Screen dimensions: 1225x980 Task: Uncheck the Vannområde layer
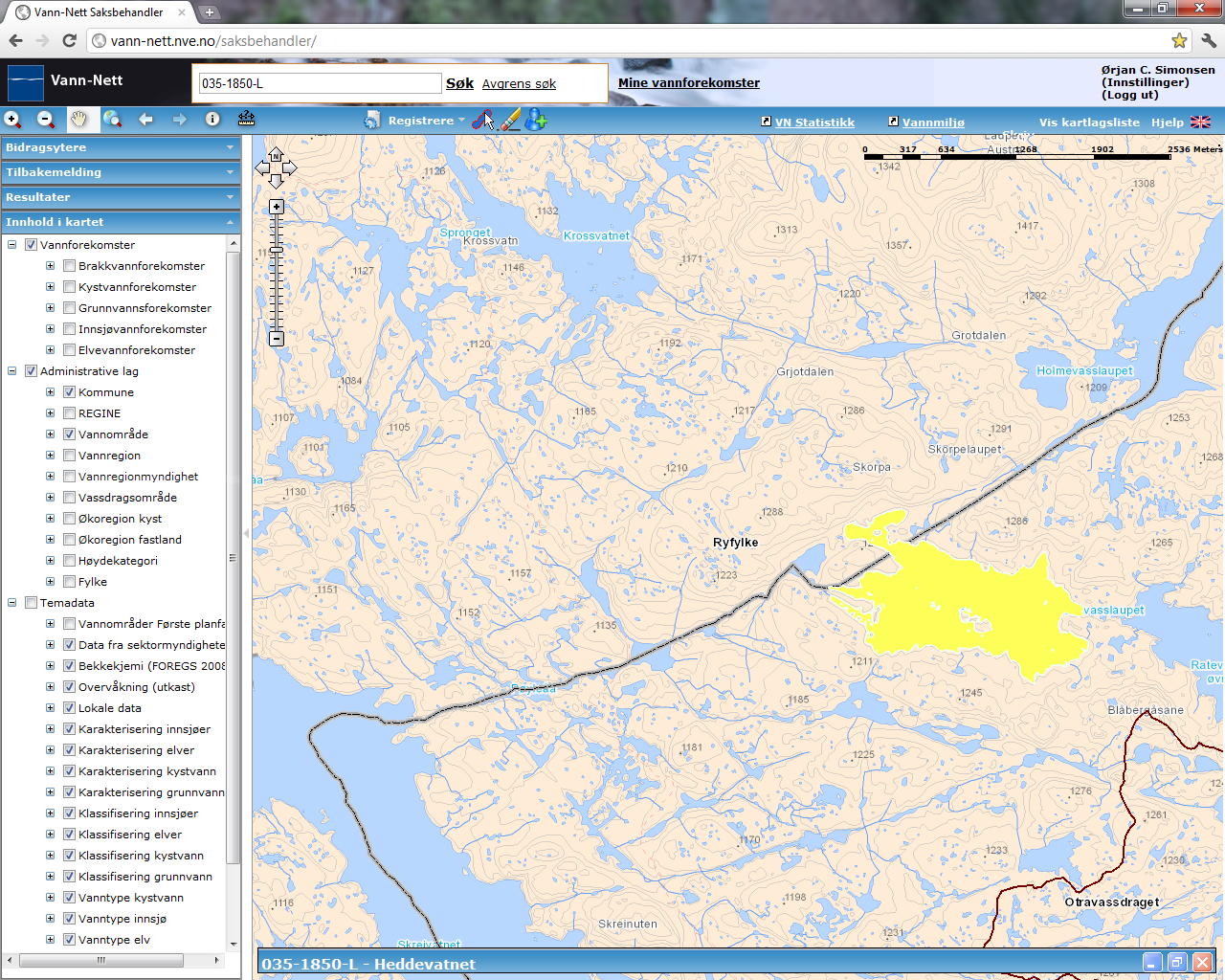[x=69, y=434]
